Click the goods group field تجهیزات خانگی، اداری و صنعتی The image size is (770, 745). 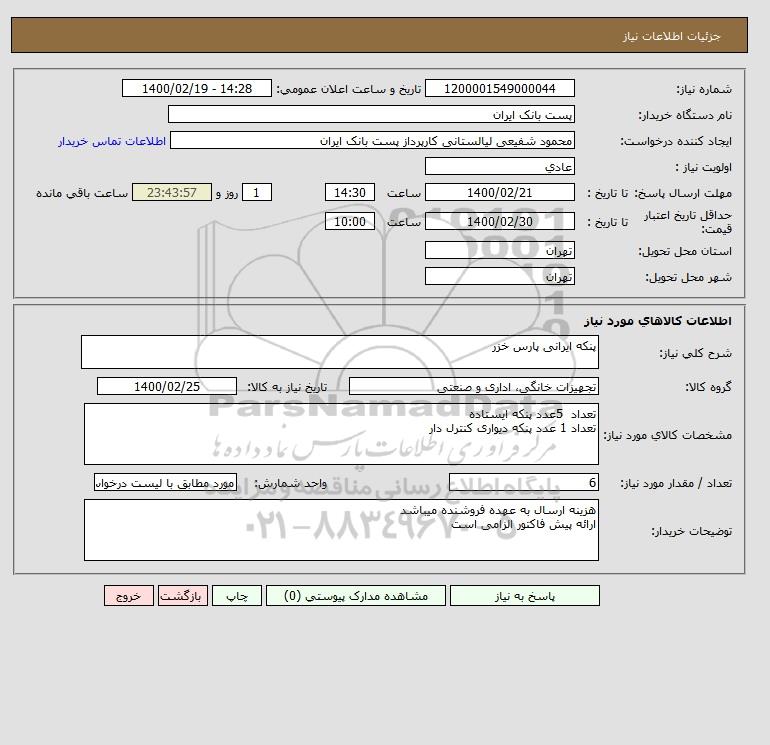(x=473, y=386)
